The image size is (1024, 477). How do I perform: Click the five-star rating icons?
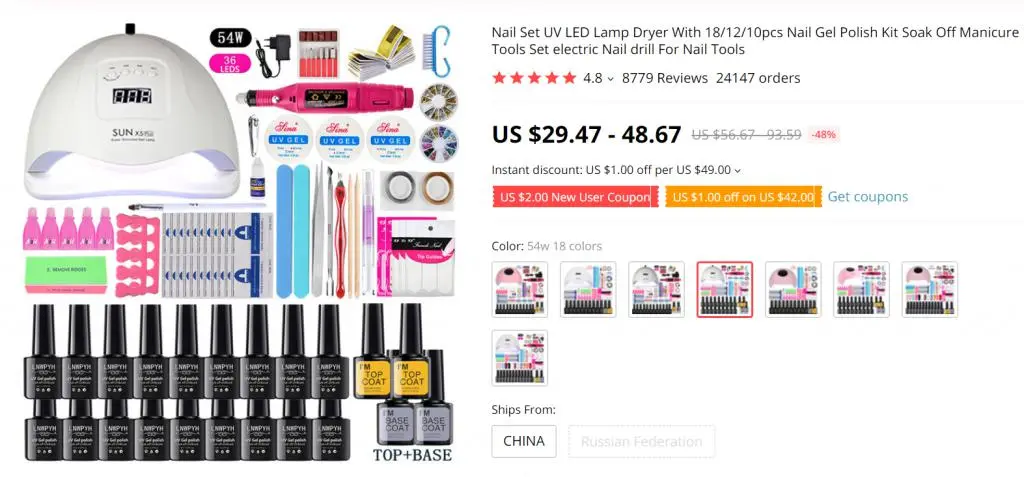point(534,78)
